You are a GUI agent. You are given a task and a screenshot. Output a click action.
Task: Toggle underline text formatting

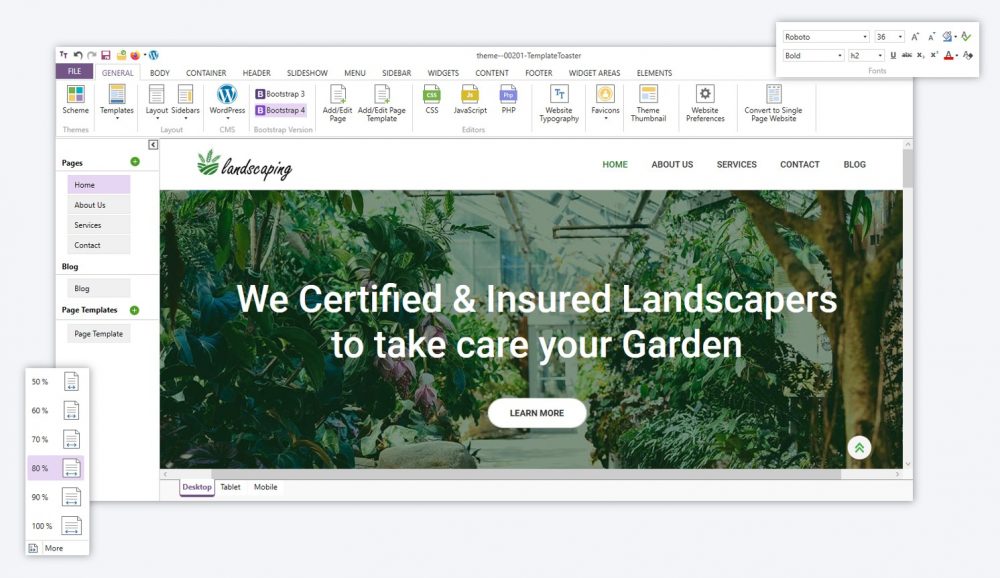[893, 56]
